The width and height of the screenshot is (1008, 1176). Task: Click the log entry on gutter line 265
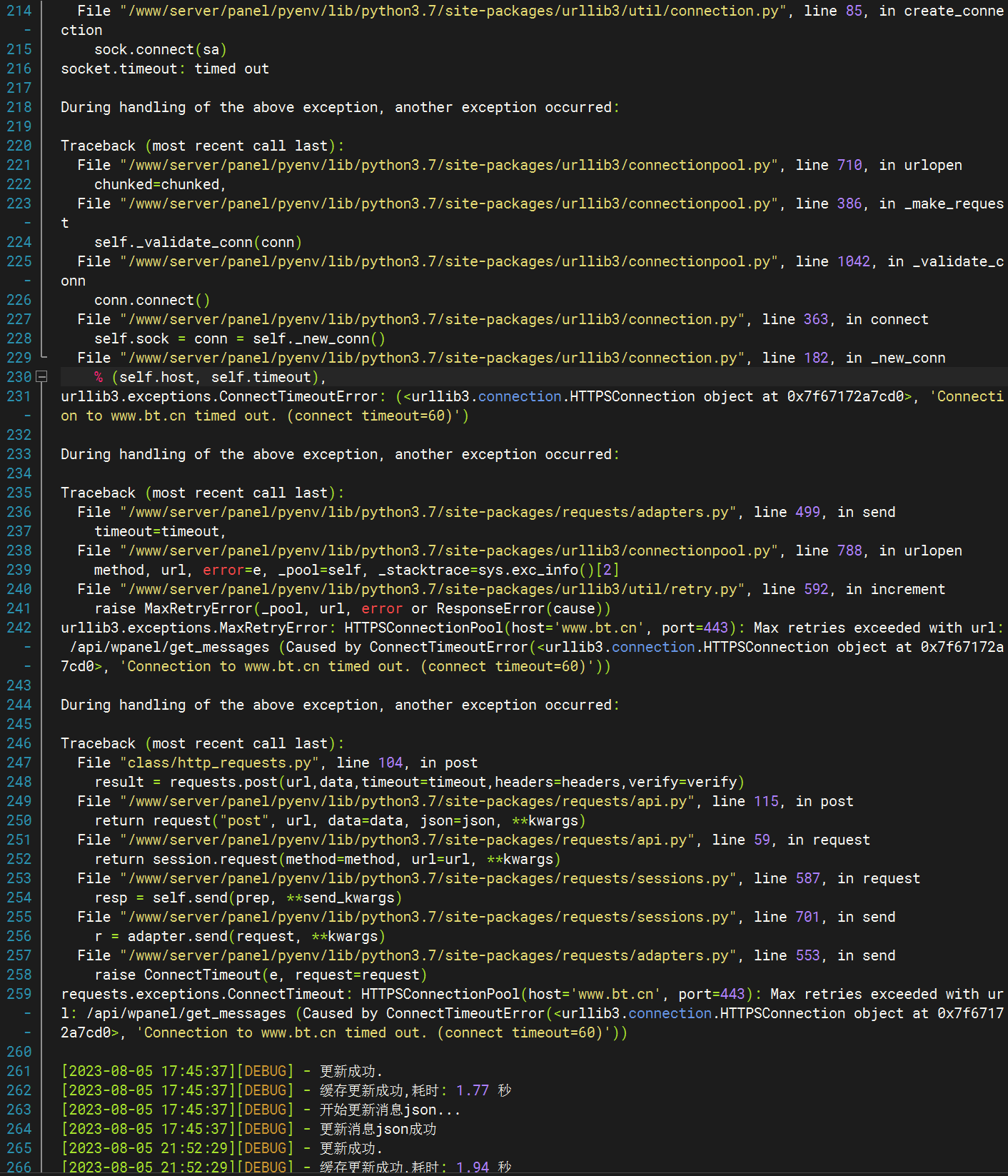point(222,1148)
